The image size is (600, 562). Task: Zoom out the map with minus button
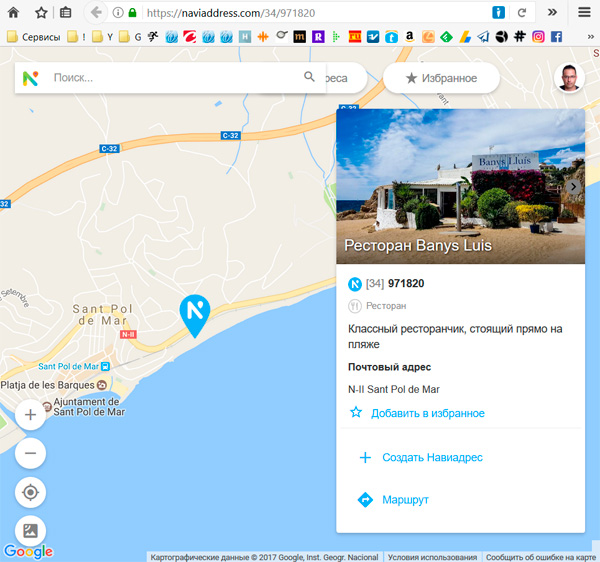click(x=30, y=453)
